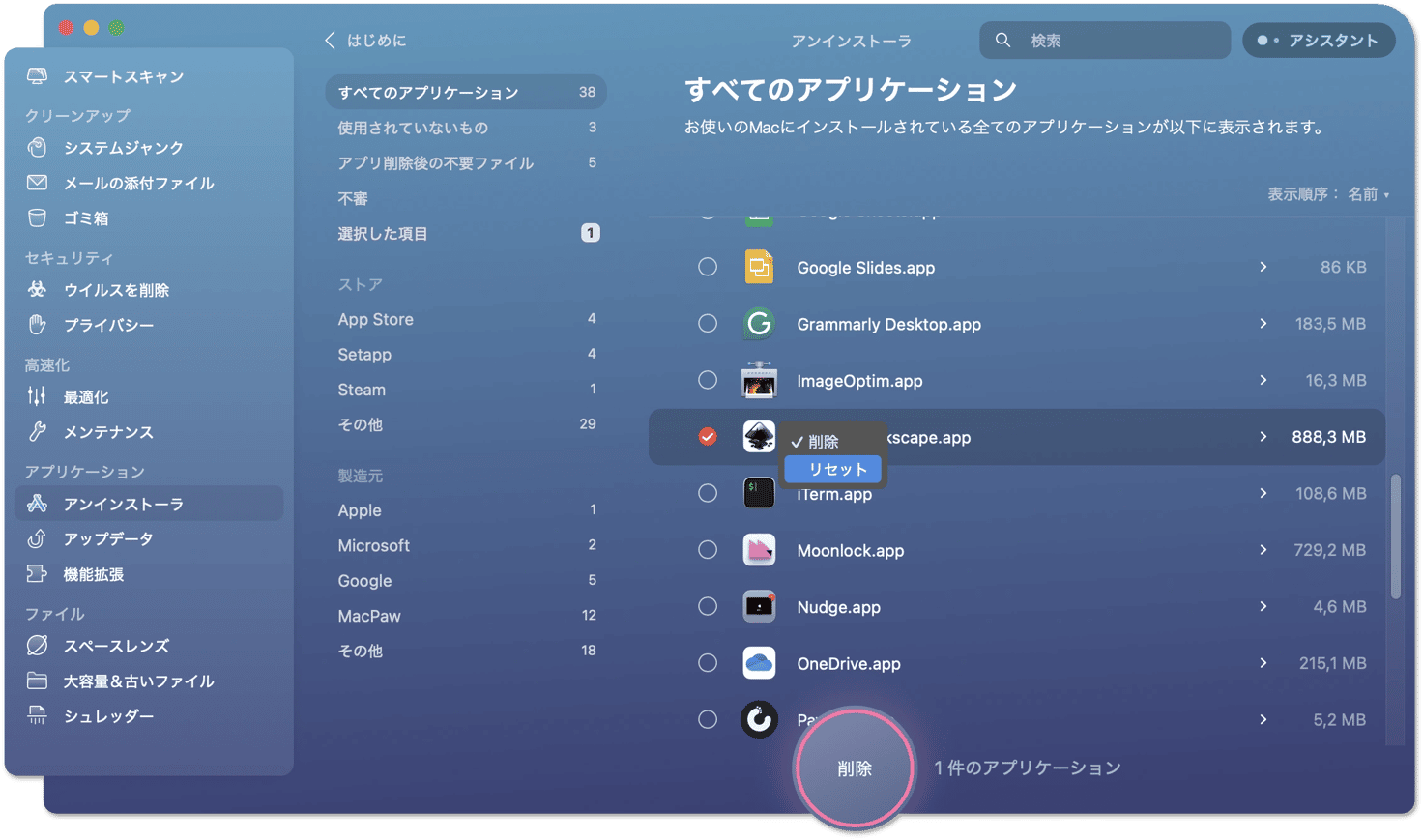Click the システムジャンク icon

coord(37,148)
